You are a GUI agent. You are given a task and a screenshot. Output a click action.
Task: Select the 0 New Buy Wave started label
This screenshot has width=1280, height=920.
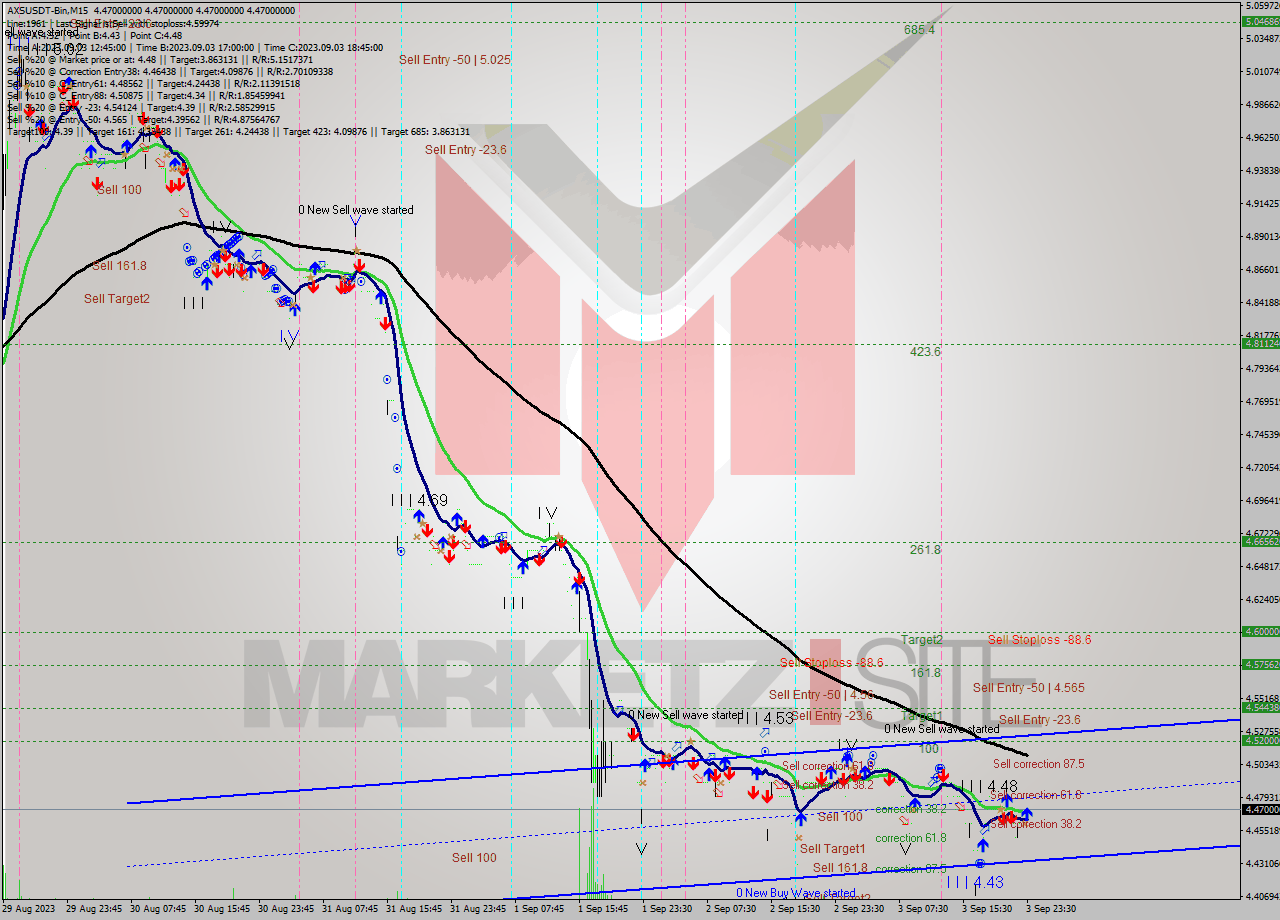[x=795, y=893]
